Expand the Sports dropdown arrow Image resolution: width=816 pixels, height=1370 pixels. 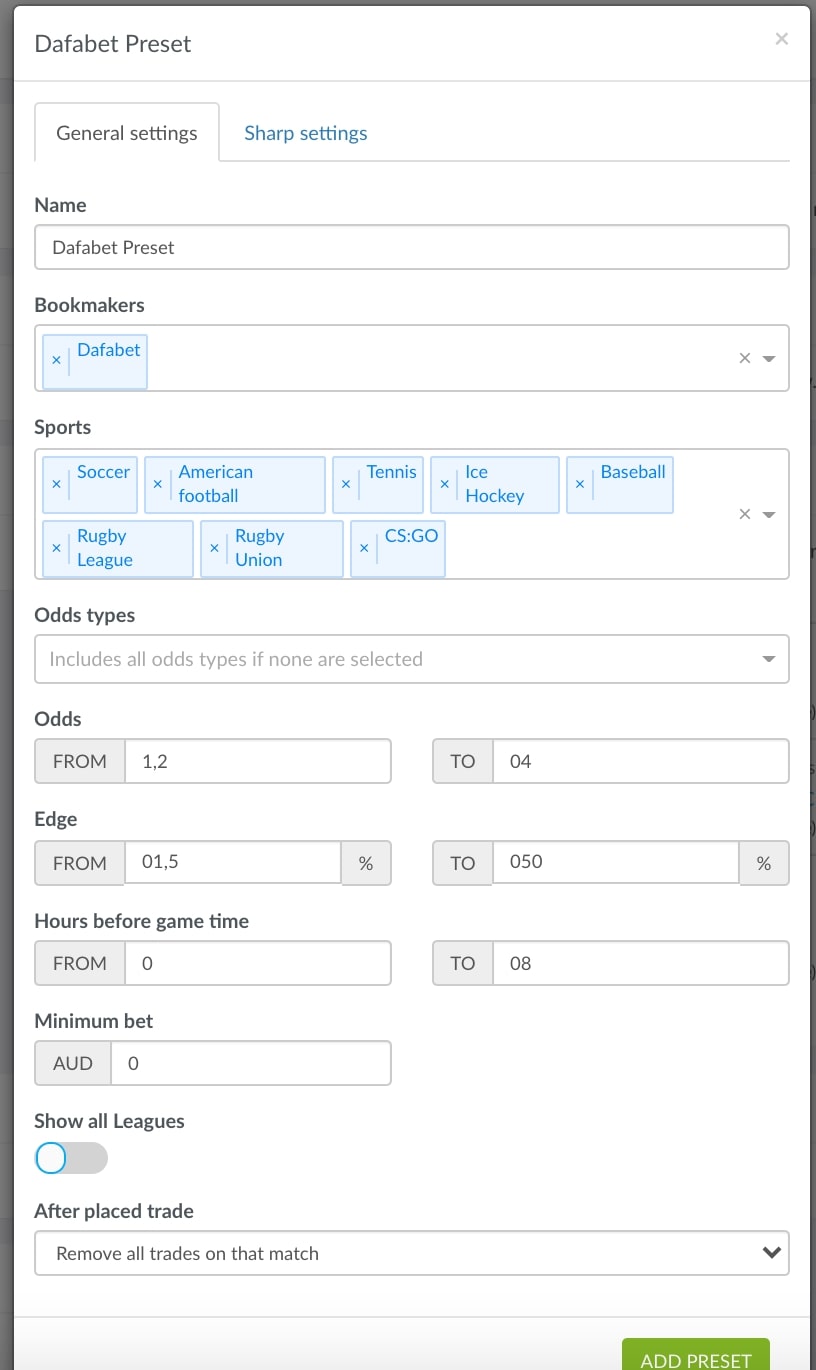[769, 514]
